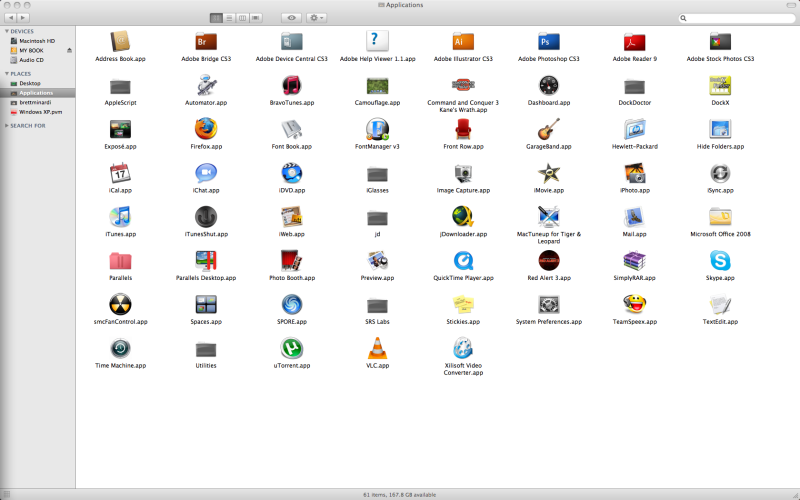Image resolution: width=800 pixels, height=500 pixels.
Task: Click the TeamSpeex.app smiley icon
Action: [x=634, y=304]
